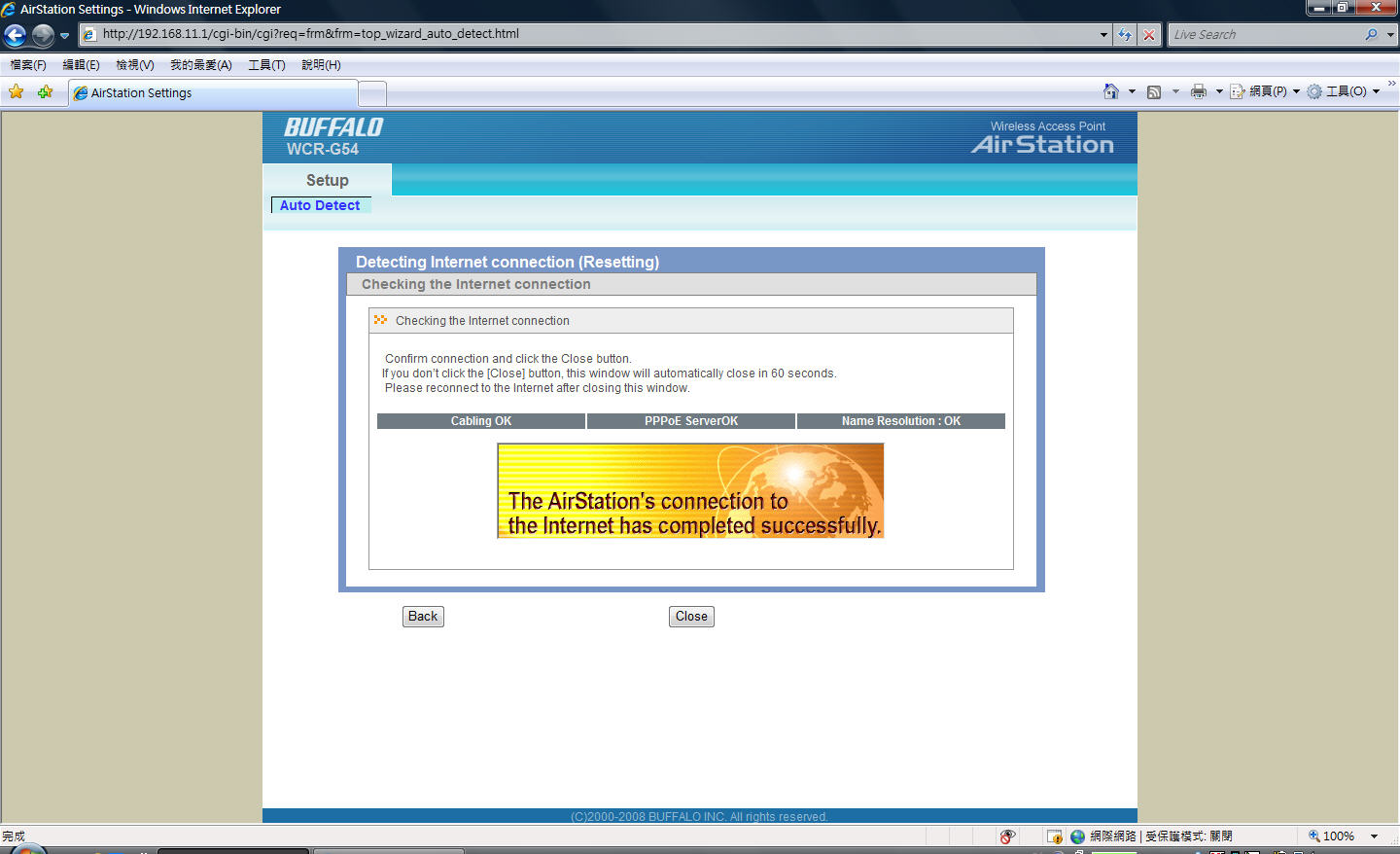This screenshot has width=1400, height=854.
Task: Click the RSS feeds icon
Action: pos(1154,91)
